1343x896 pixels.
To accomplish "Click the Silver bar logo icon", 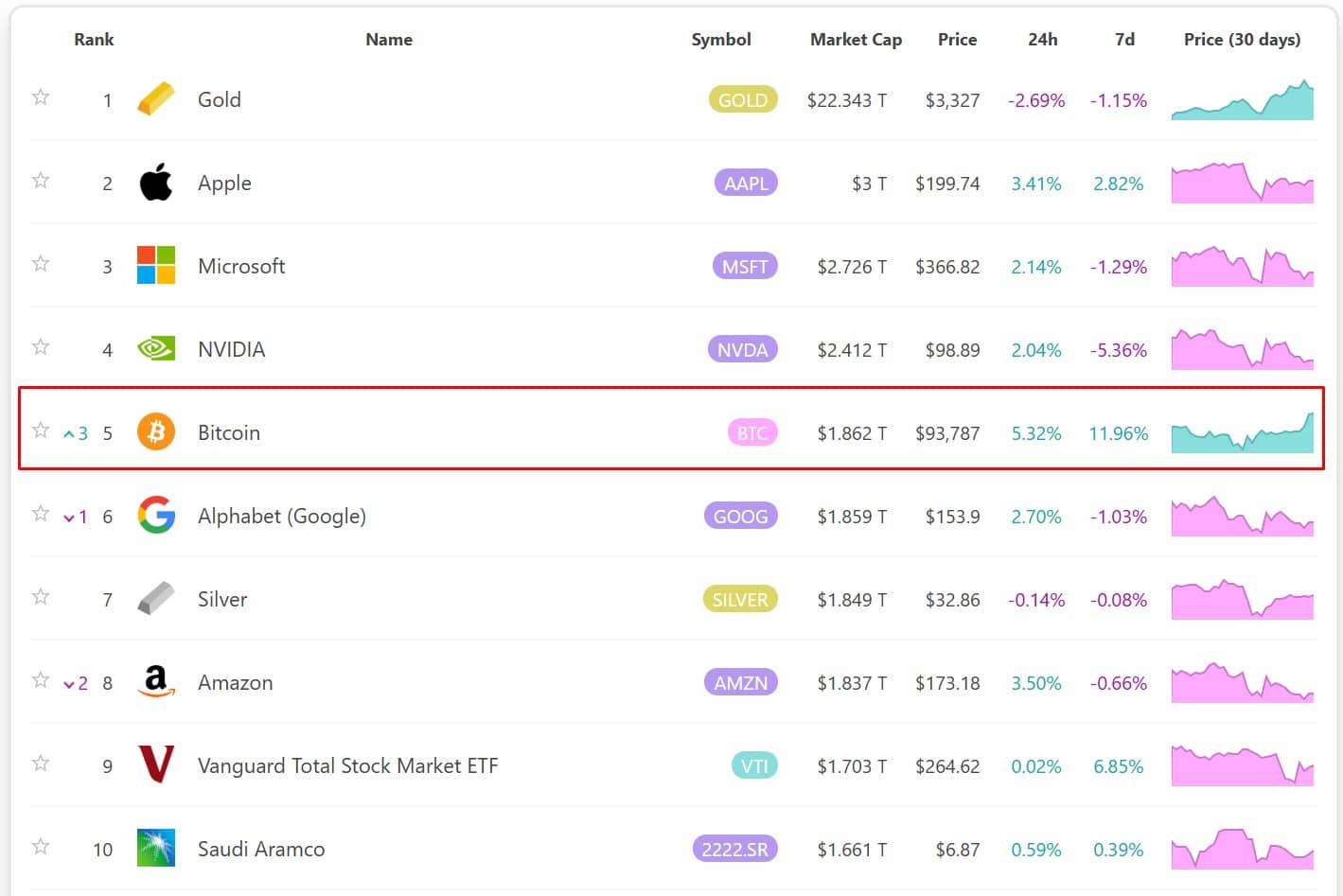I will click(x=156, y=599).
